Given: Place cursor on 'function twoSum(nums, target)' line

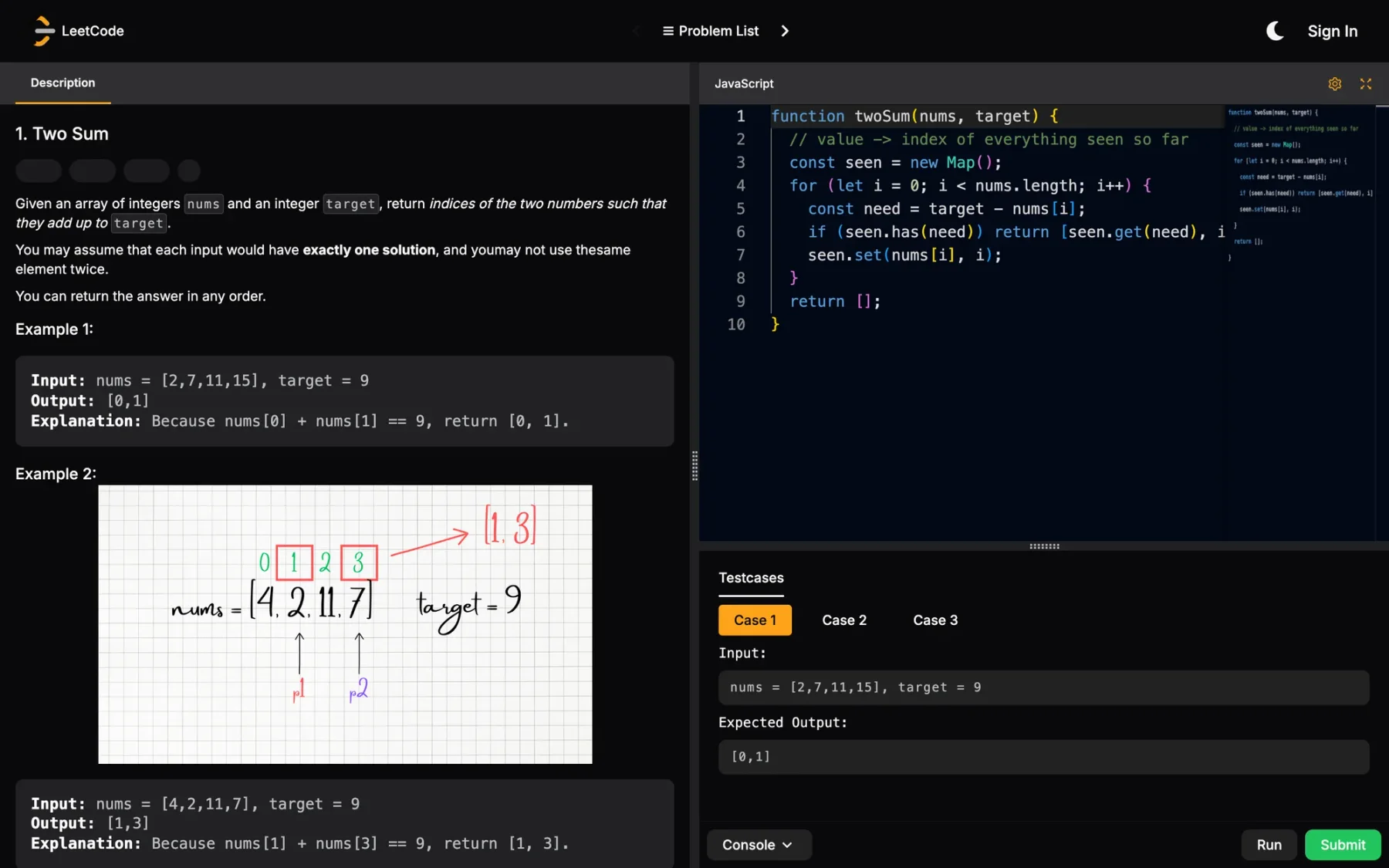Looking at the screenshot, I should pyautogui.click(x=914, y=117).
